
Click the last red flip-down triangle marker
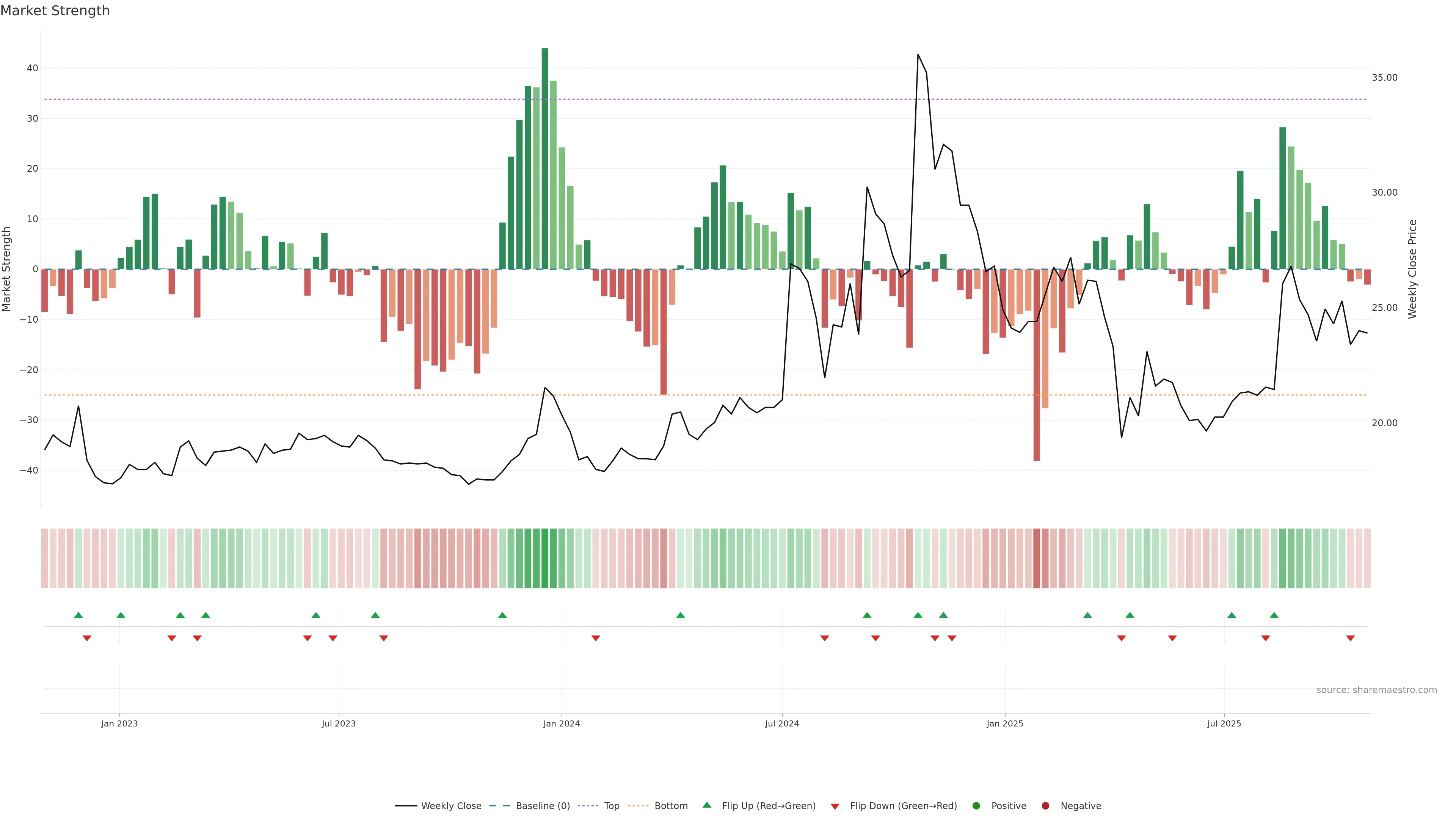click(x=1350, y=638)
